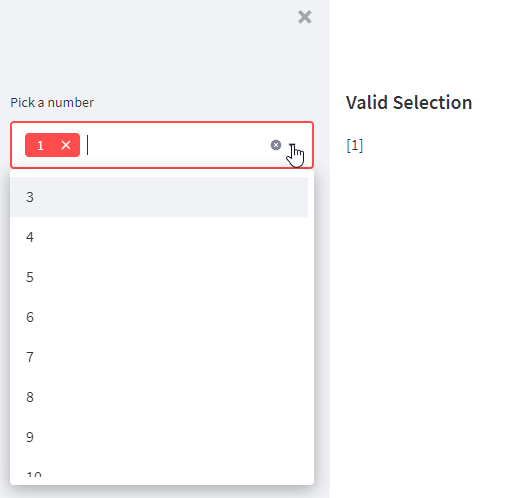
Task: Choose the partially visible option 10
Action: click(159, 471)
